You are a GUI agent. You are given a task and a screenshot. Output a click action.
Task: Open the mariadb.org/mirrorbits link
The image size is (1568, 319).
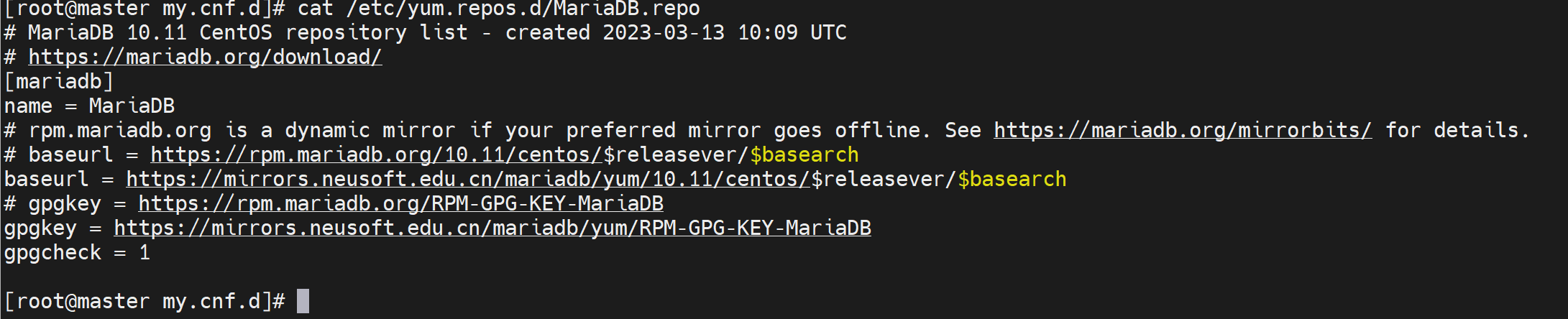pos(1182,131)
